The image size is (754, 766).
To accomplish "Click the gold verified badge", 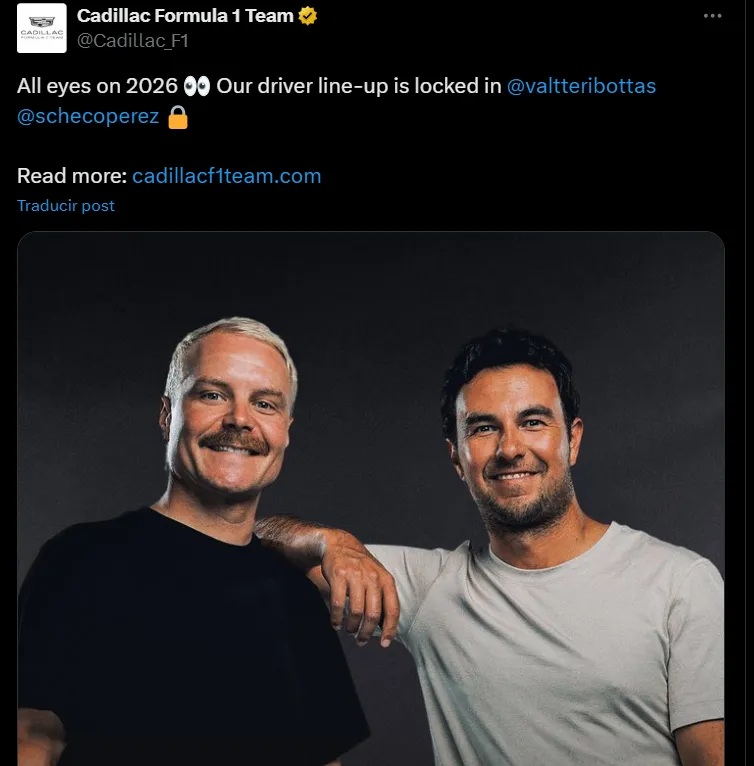I will (311, 16).
